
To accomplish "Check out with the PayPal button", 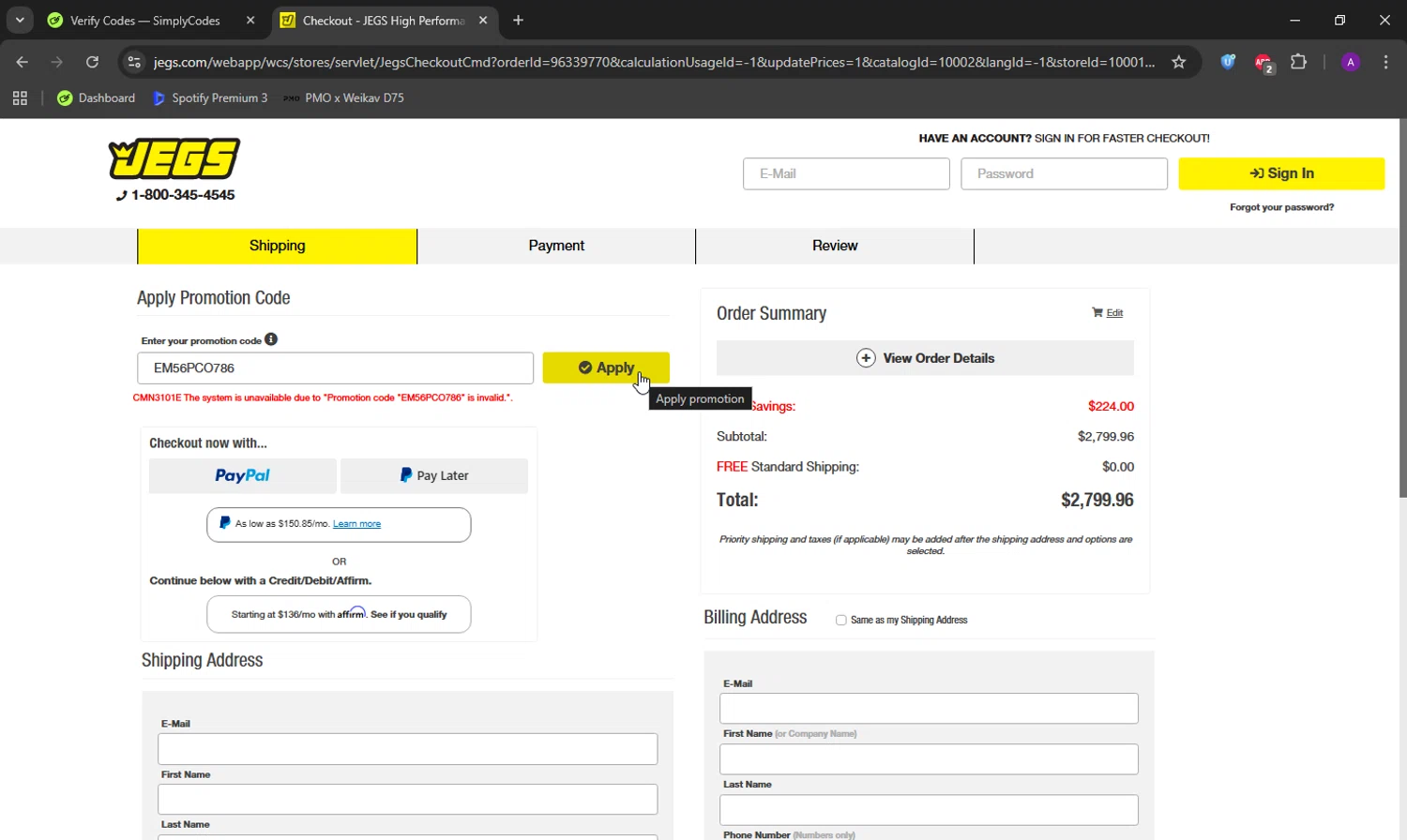I will click(242, 475).
